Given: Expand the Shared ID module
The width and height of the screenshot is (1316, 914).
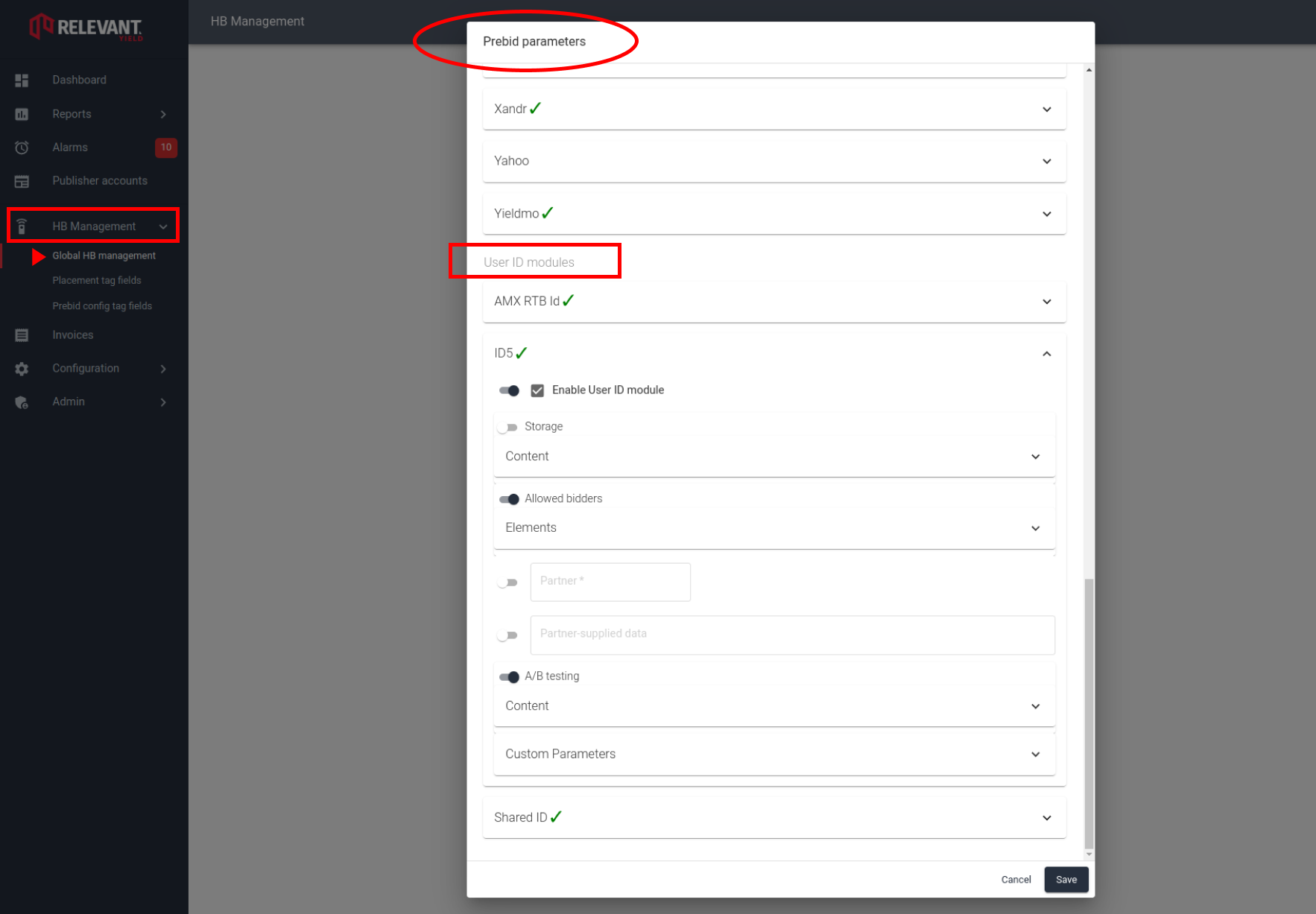Looking at the screenshot, I should (774, 817).
